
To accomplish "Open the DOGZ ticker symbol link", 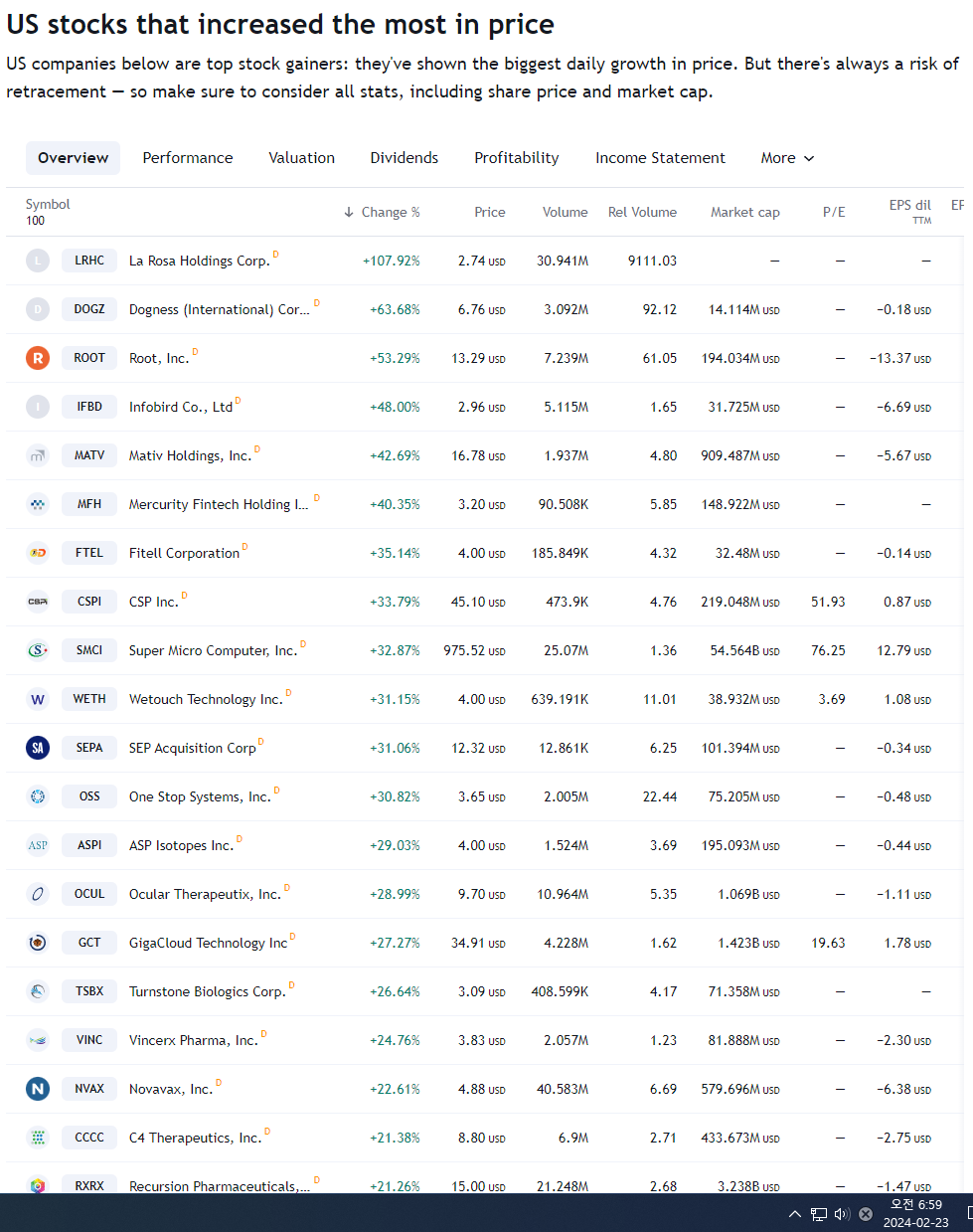I will pos(89,309).
